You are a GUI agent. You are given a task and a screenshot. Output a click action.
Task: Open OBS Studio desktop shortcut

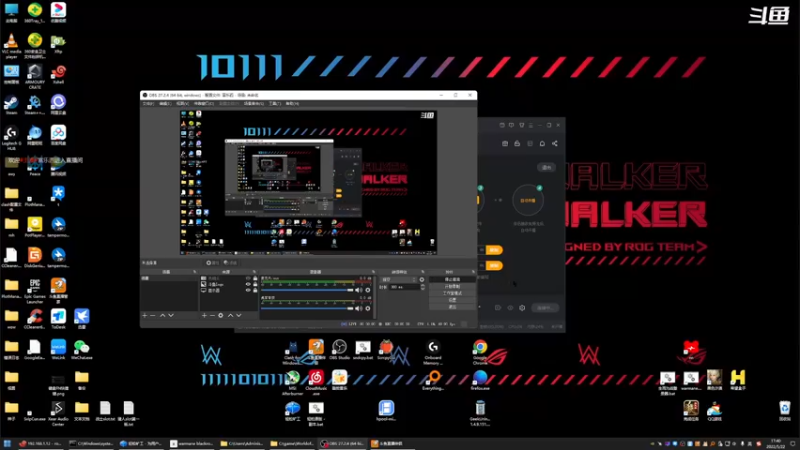pyautogui.click(x=339, y=350)
